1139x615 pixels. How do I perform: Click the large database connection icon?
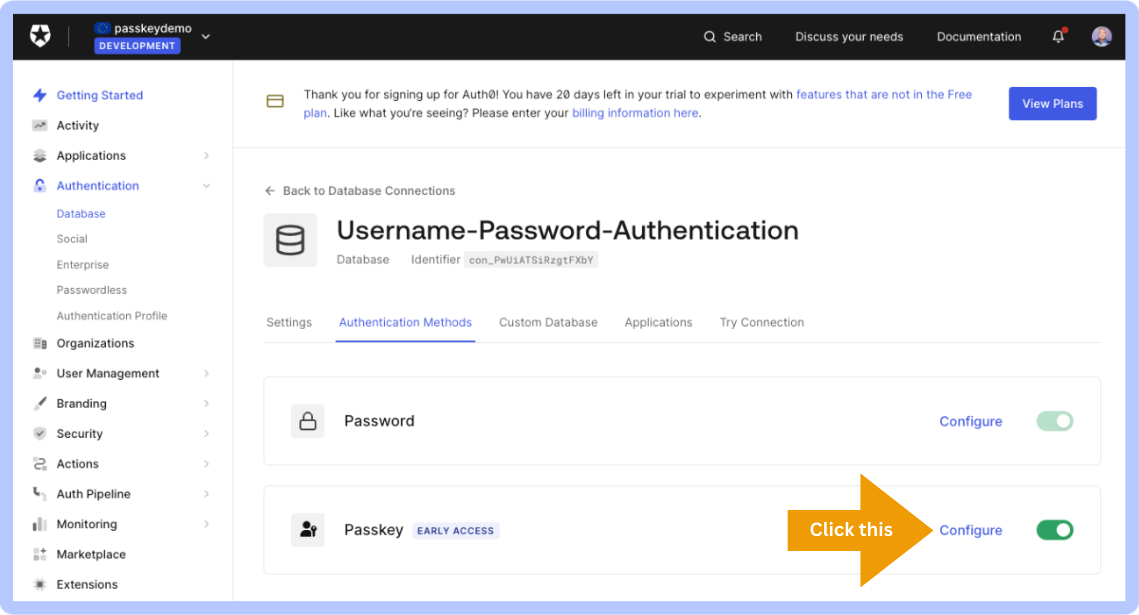290,240
